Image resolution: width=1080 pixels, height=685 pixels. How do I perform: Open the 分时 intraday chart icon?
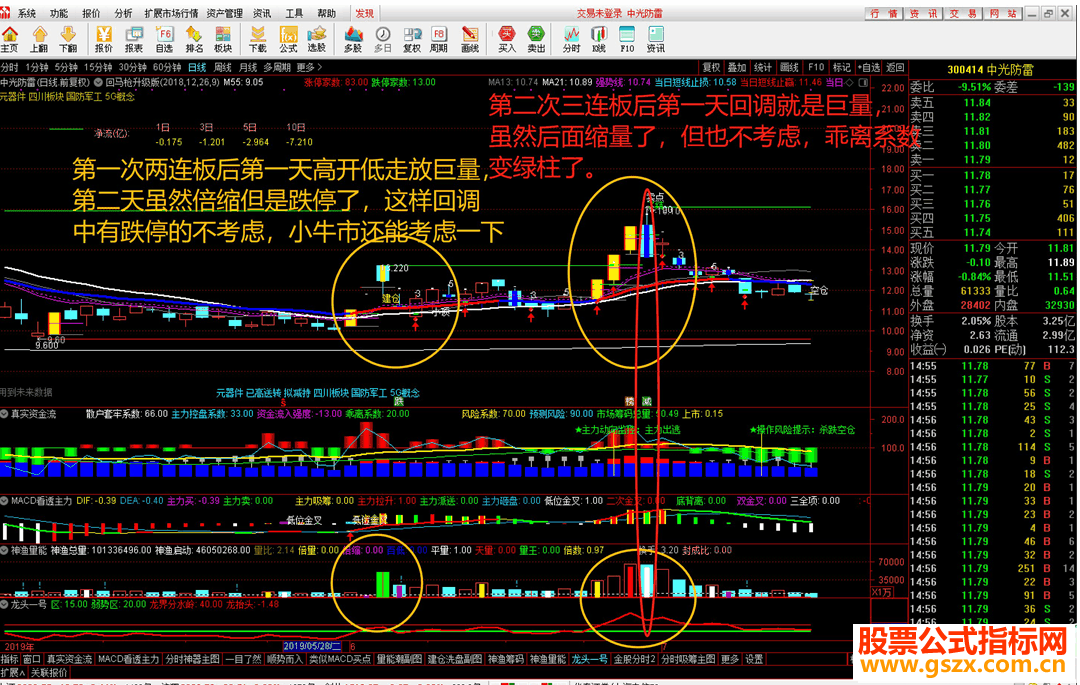(x=572, y=39)
